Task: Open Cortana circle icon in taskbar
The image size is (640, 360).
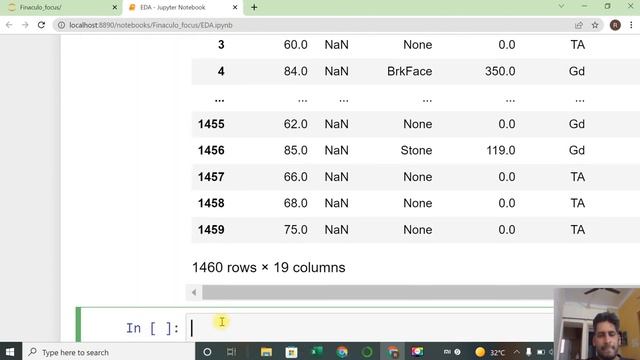Action: 207,352
